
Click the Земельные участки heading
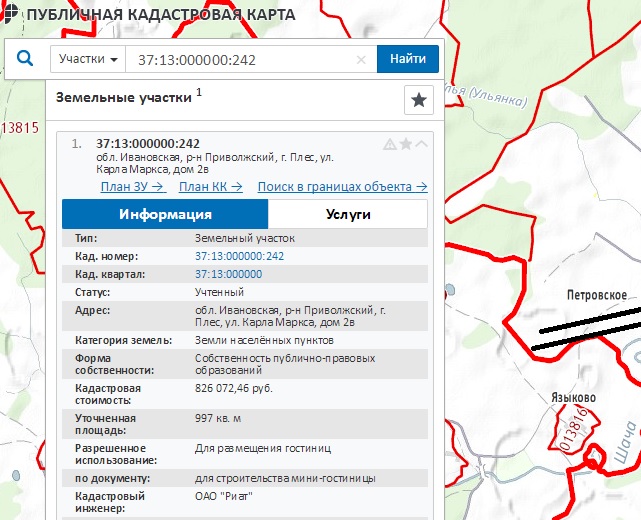[123, 97]
